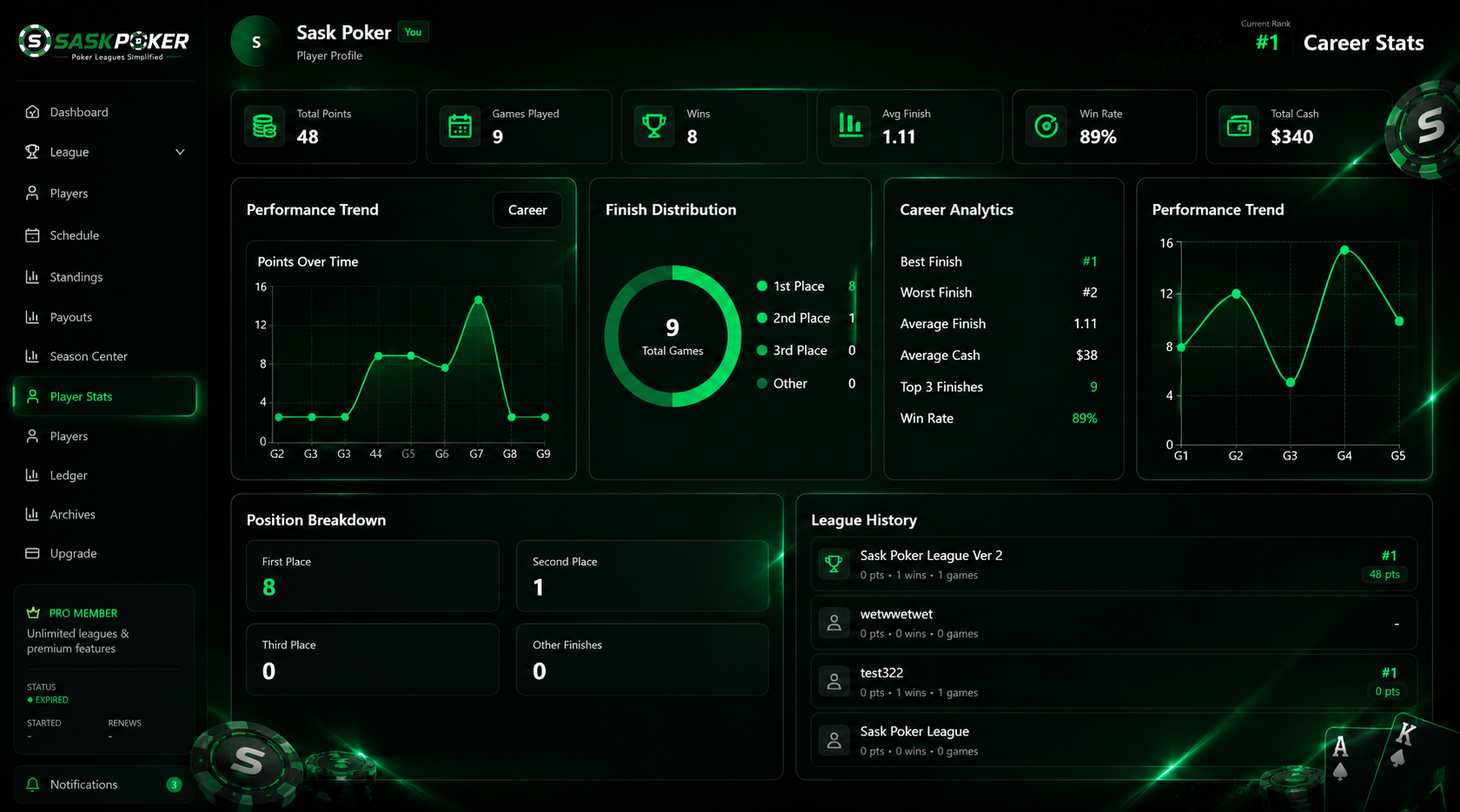Click the Notifications bell icon
Image resolution: width=1460 pixels, height=812 pixels.
(32, 784)
